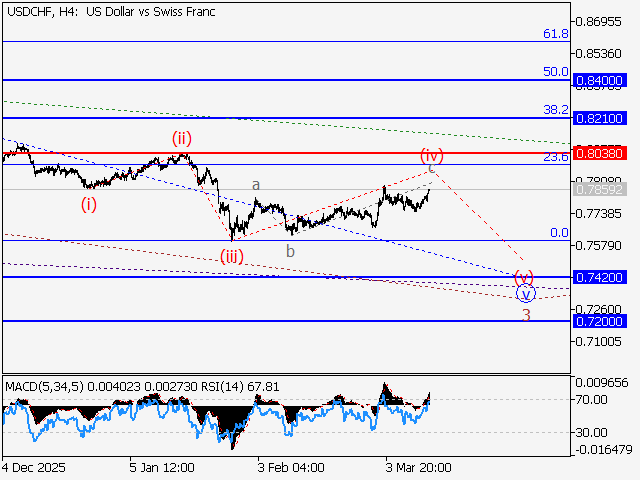Click the red (v) wave label
The image size is (640, 480).
pyautogui.click(x=524, y=276)
